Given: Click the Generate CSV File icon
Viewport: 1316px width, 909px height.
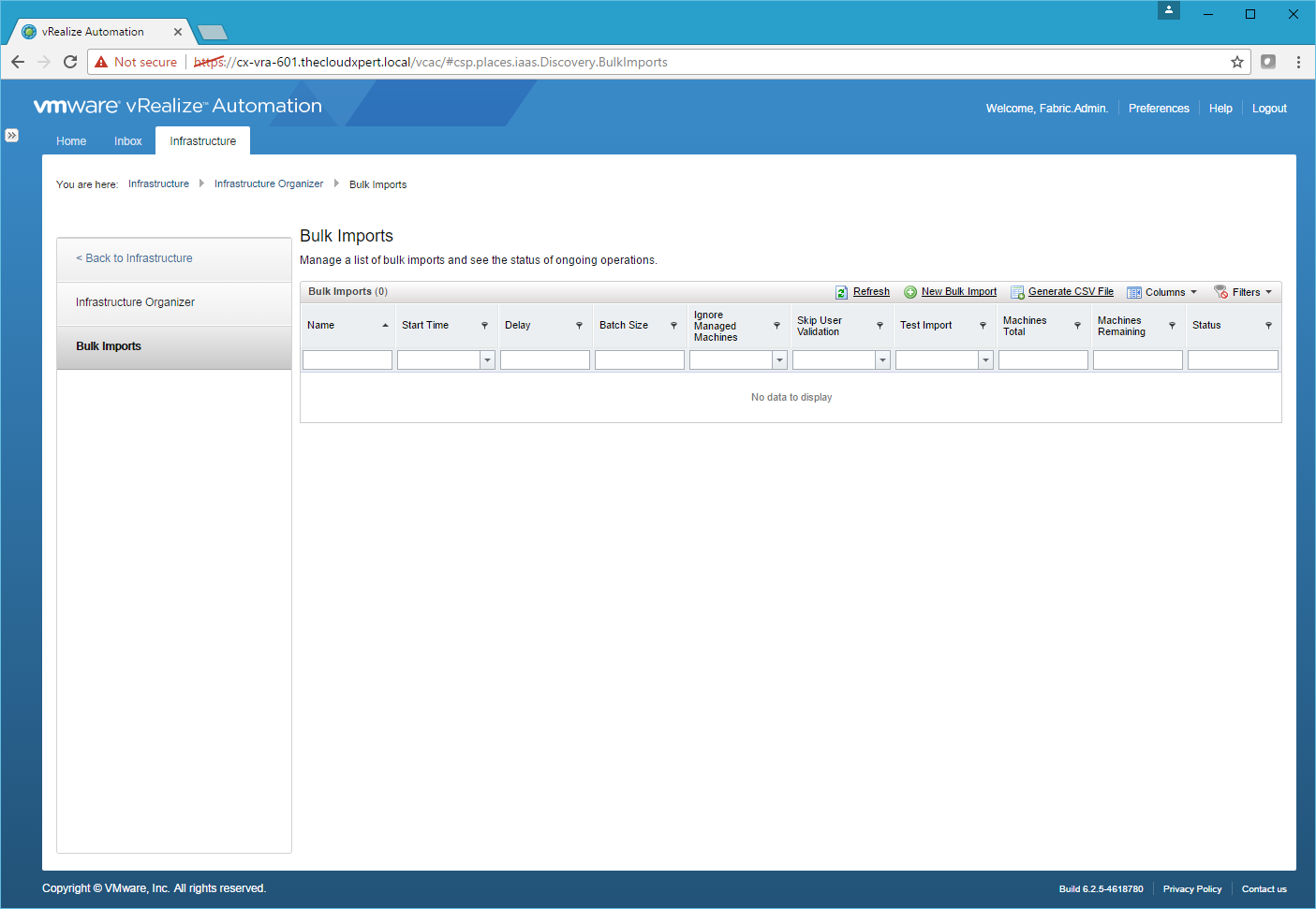Looking at the screenshot, I should [1017, 292].
